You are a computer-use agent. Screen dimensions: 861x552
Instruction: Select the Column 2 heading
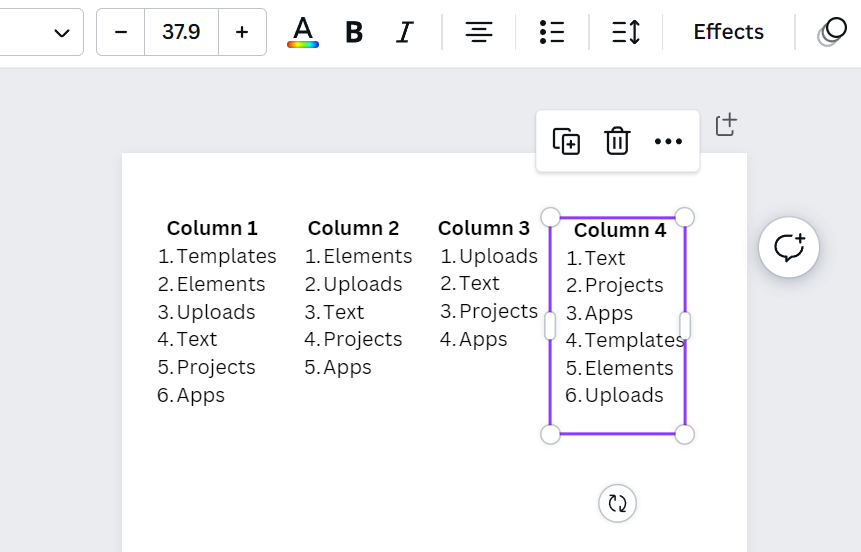point(353,228)
